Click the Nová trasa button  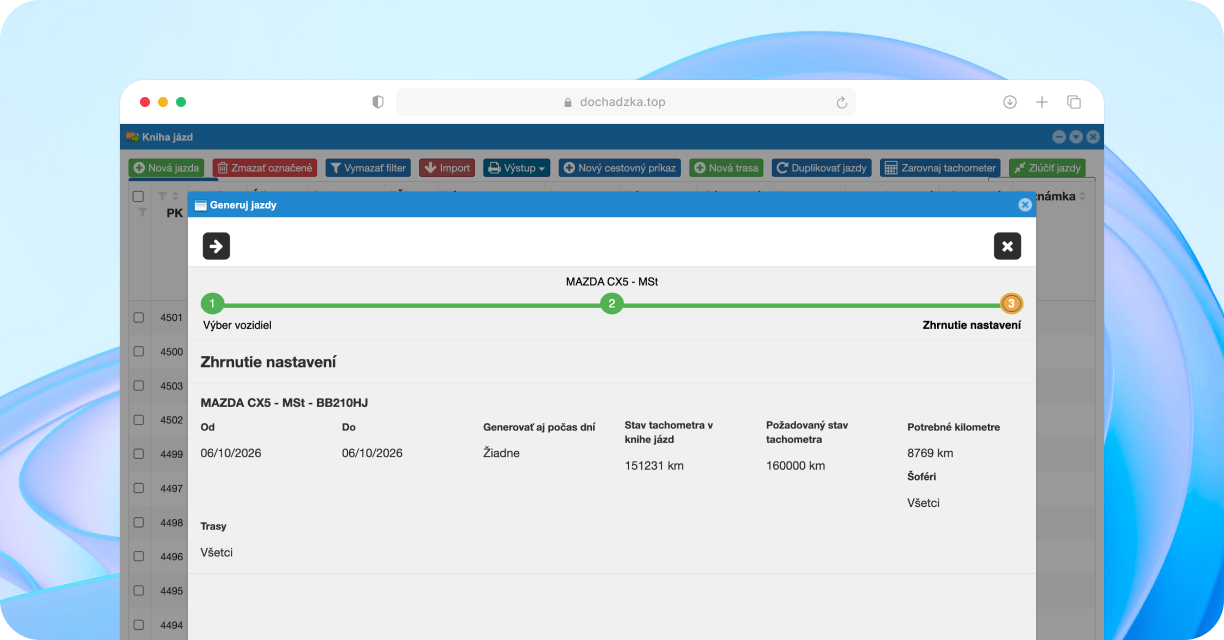pyautogui.click(x=727, y=168)
